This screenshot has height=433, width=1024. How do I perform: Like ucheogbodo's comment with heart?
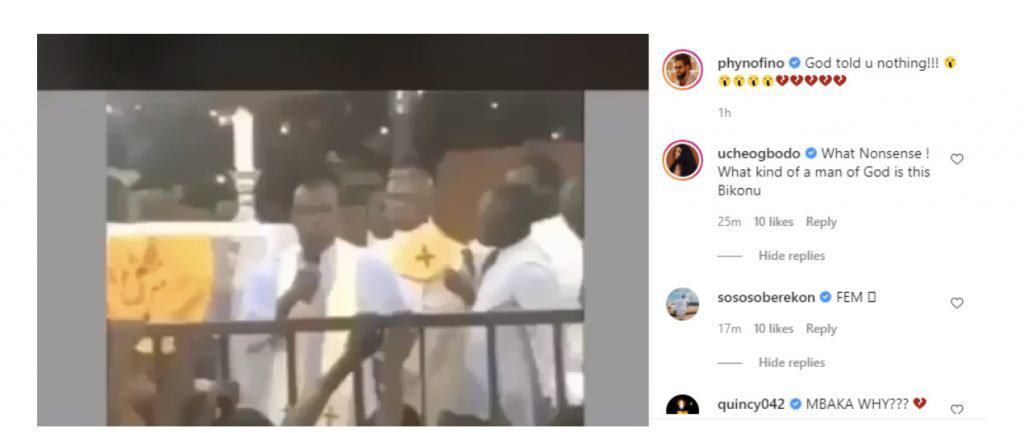point(957,159)
